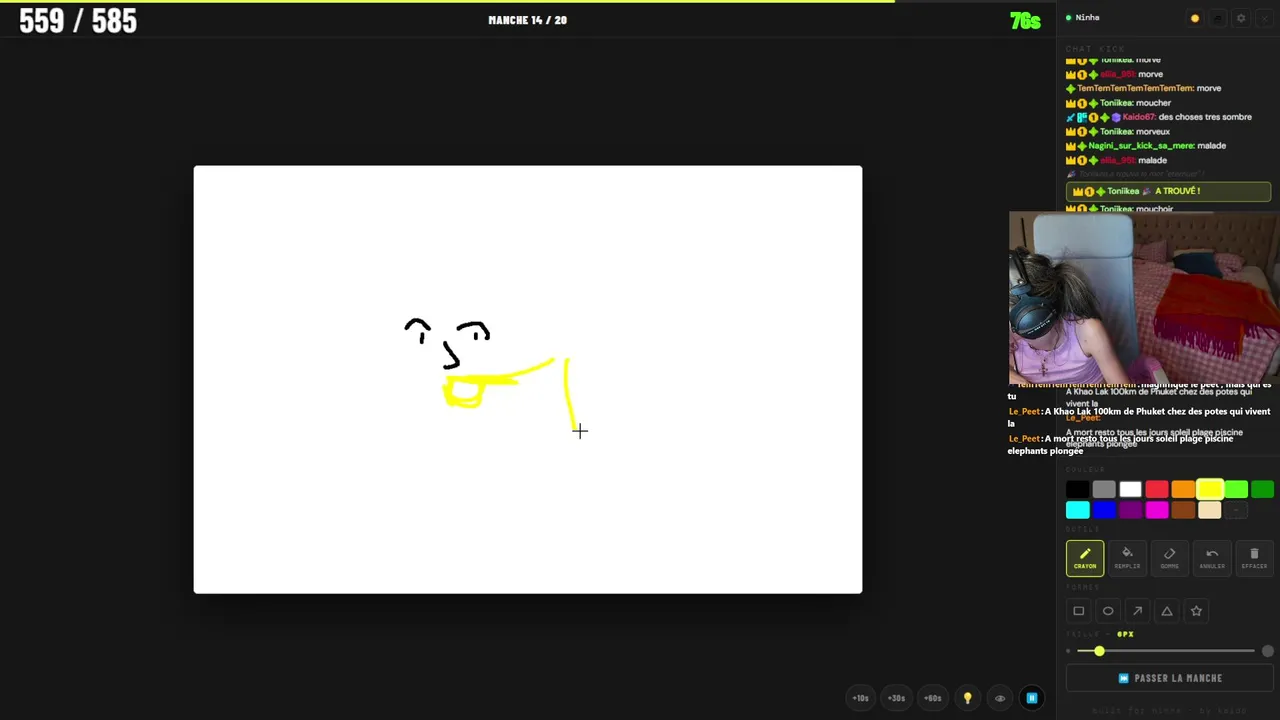The width and height of the screenshot is (1280, 720).
Task: Pick the gray color swatch
Action: (1104, 489)
